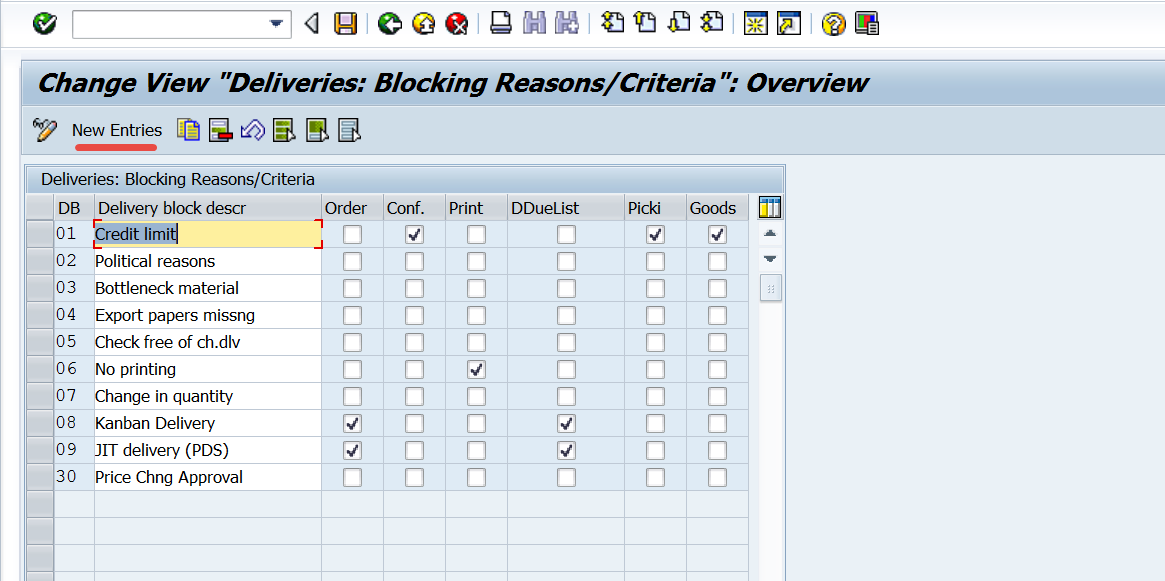Uncheck DDueList for Kanban Delivery
This screenshot has height=581, width=1165.
coord(566,423)
